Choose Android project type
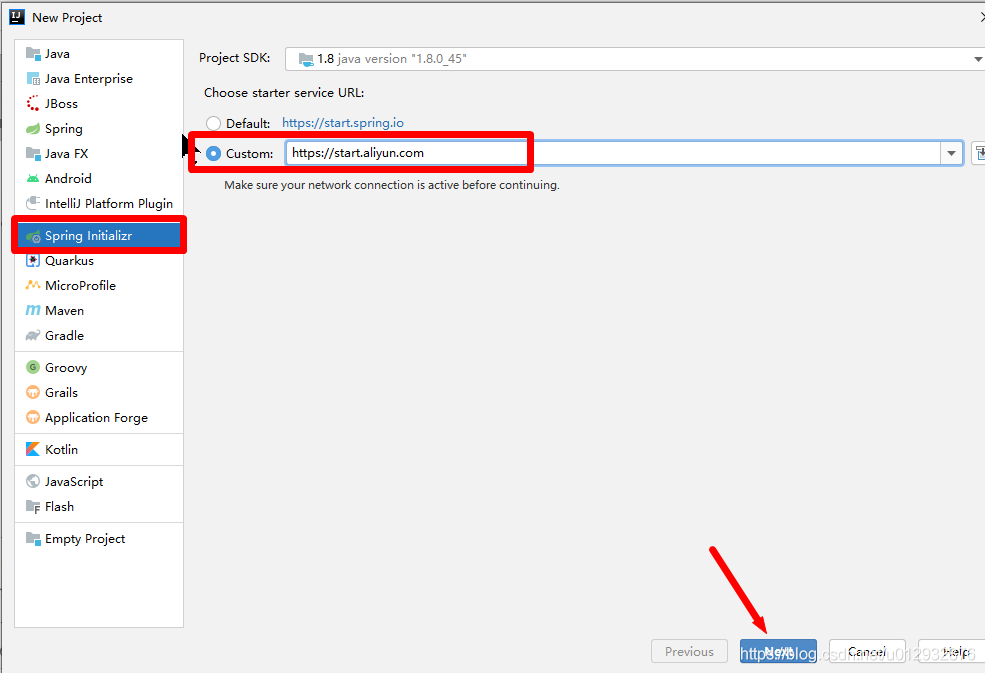 pos(99,178)
